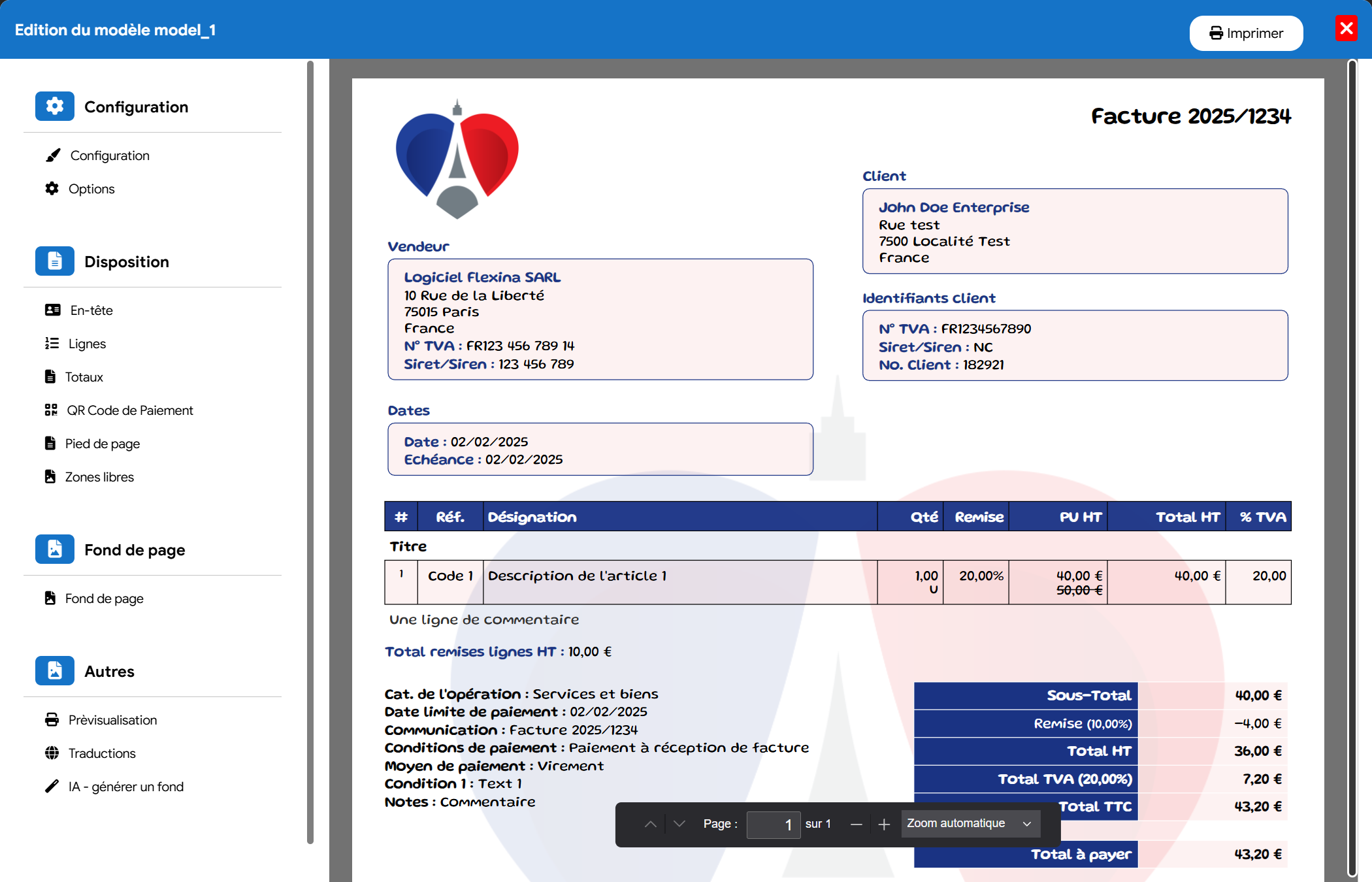Open the Zoom automatique dropdown
Screen dimensions: 1372x882
(x=970, y=824)
